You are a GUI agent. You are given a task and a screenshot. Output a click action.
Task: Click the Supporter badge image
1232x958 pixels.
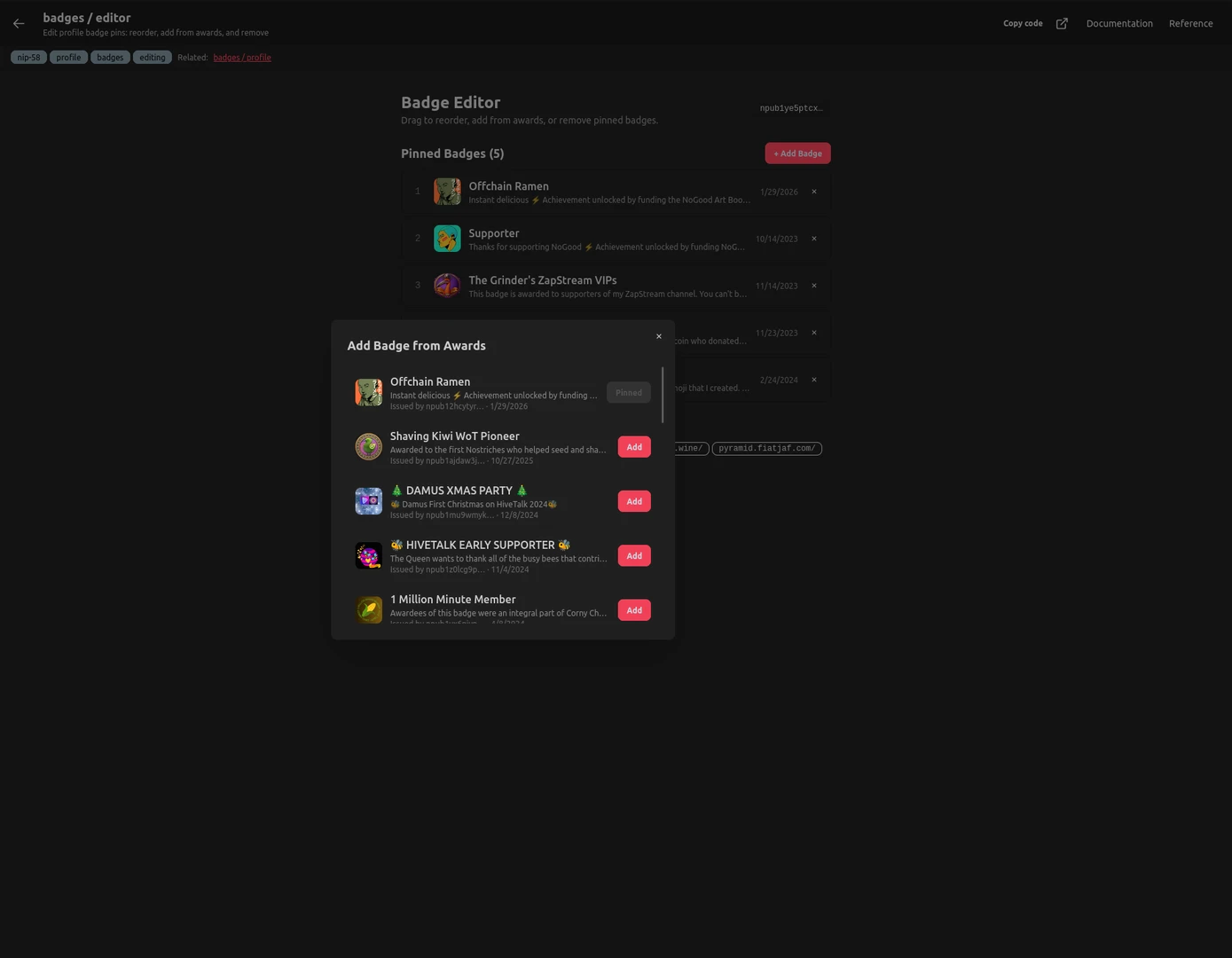pyautogui.click(x=447, y=239)
